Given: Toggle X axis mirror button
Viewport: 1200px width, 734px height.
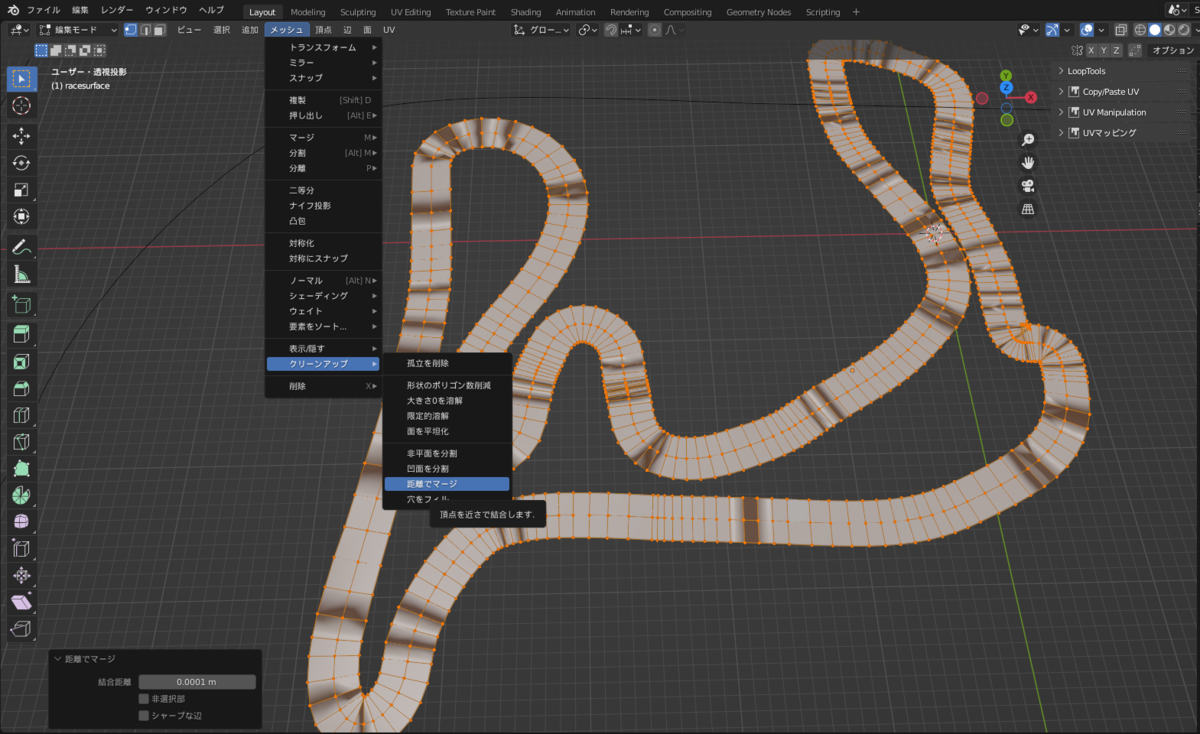Looking at the screenshot, I should [1091, 50].
